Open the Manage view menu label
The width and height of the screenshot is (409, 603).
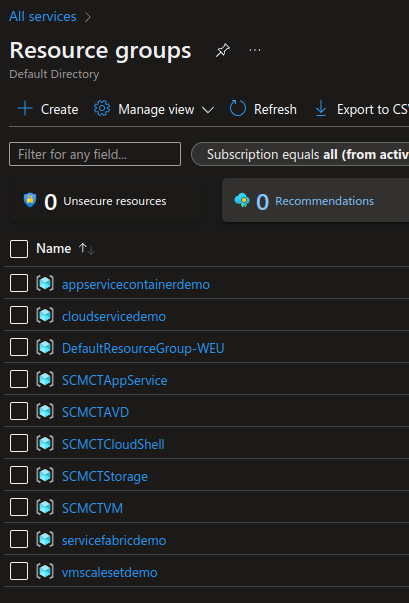[x=156, y=110]
